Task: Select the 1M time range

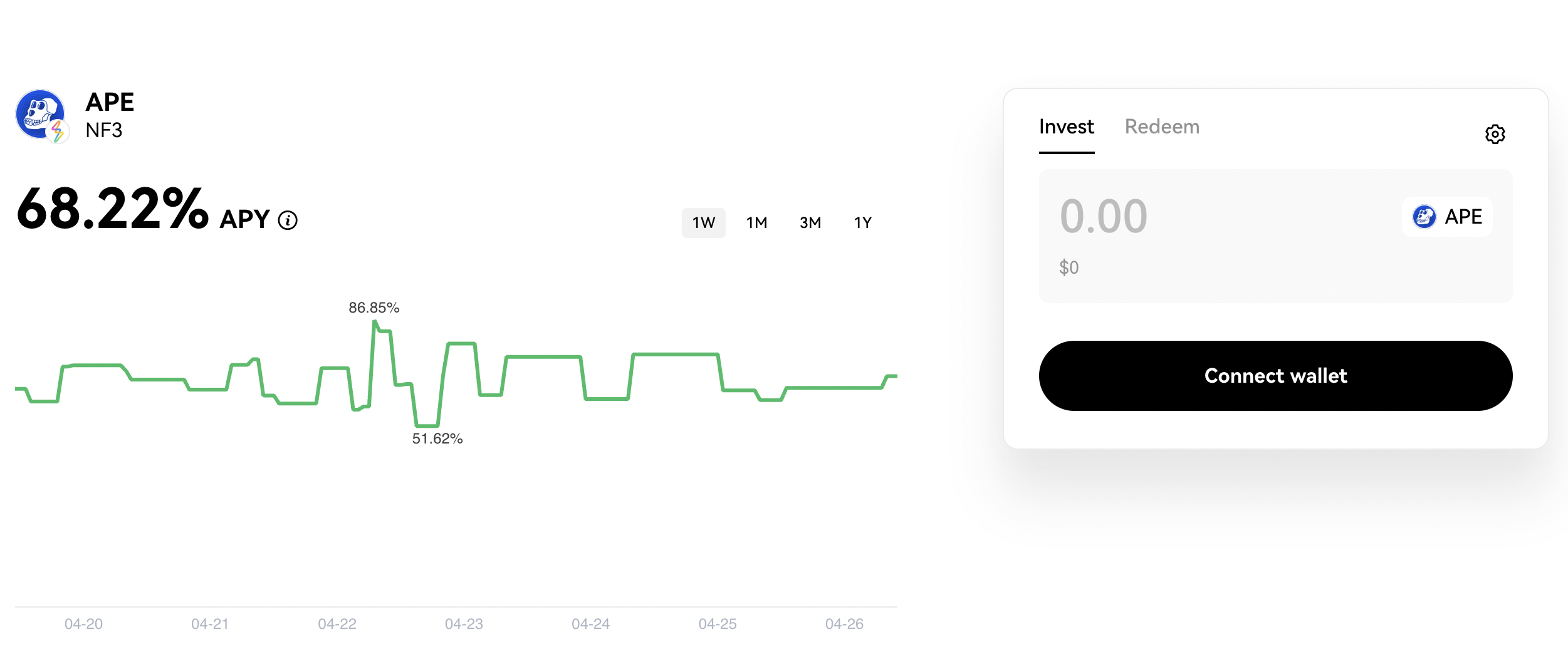Action: click(x=756, y=223)
